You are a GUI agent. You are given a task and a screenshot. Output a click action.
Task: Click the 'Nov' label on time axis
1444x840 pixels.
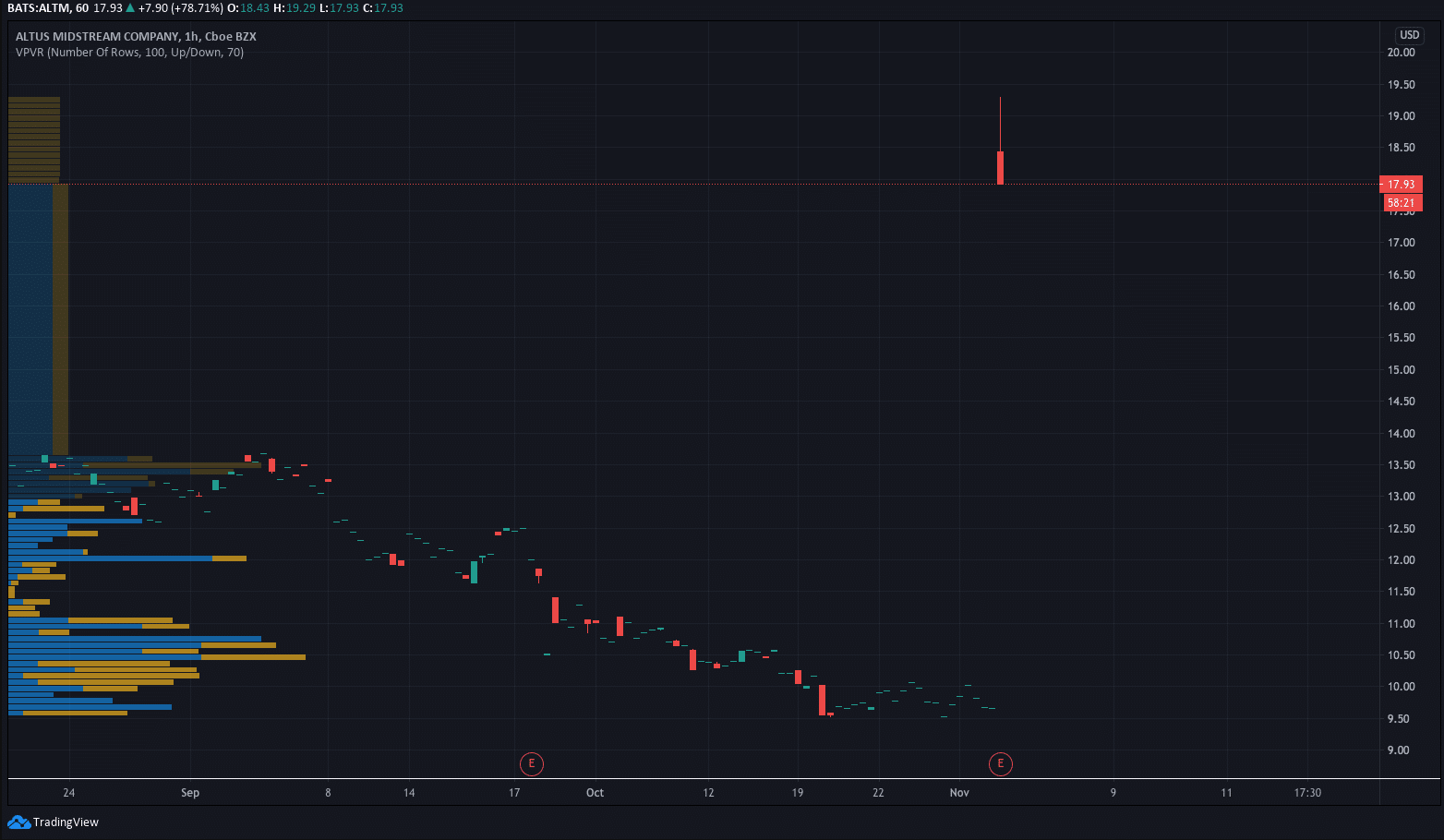click(959, 793)
